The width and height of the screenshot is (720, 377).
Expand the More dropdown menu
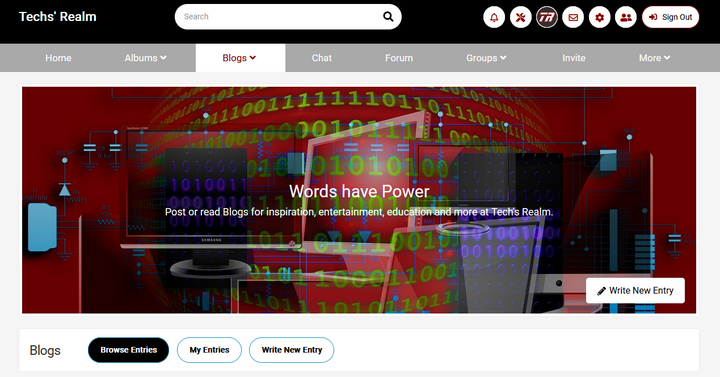654,58
